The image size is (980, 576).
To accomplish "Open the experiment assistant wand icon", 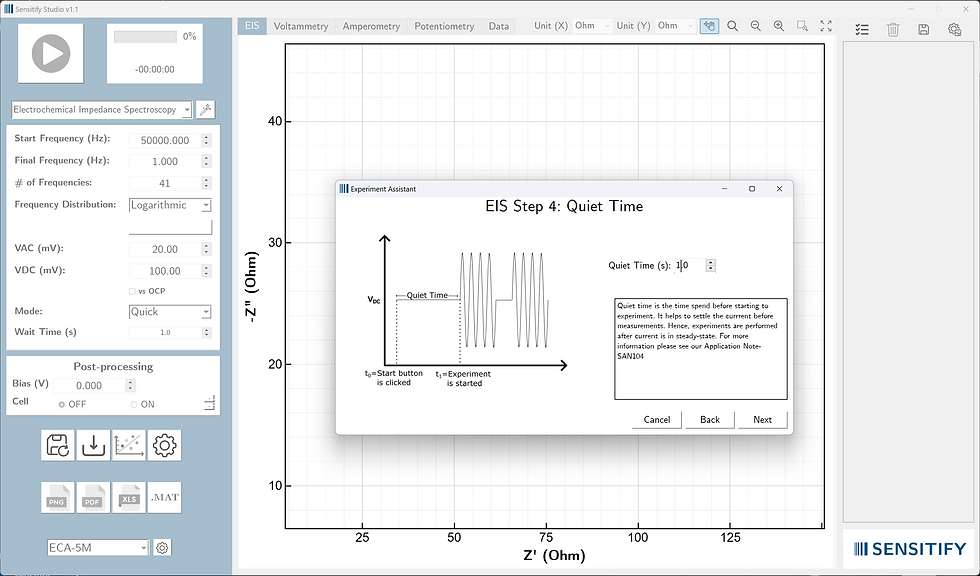I will pos(205,109).
